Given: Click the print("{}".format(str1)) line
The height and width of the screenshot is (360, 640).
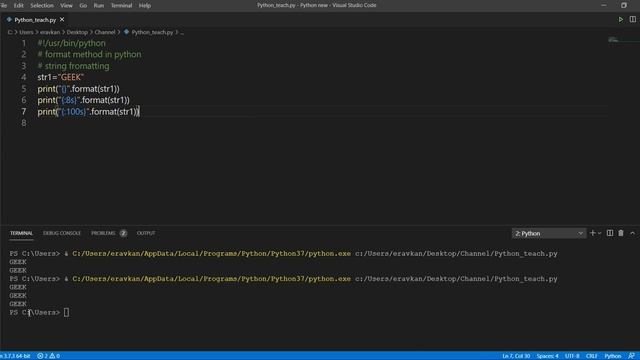Looking at the screenshot, I should click(78, 89).
